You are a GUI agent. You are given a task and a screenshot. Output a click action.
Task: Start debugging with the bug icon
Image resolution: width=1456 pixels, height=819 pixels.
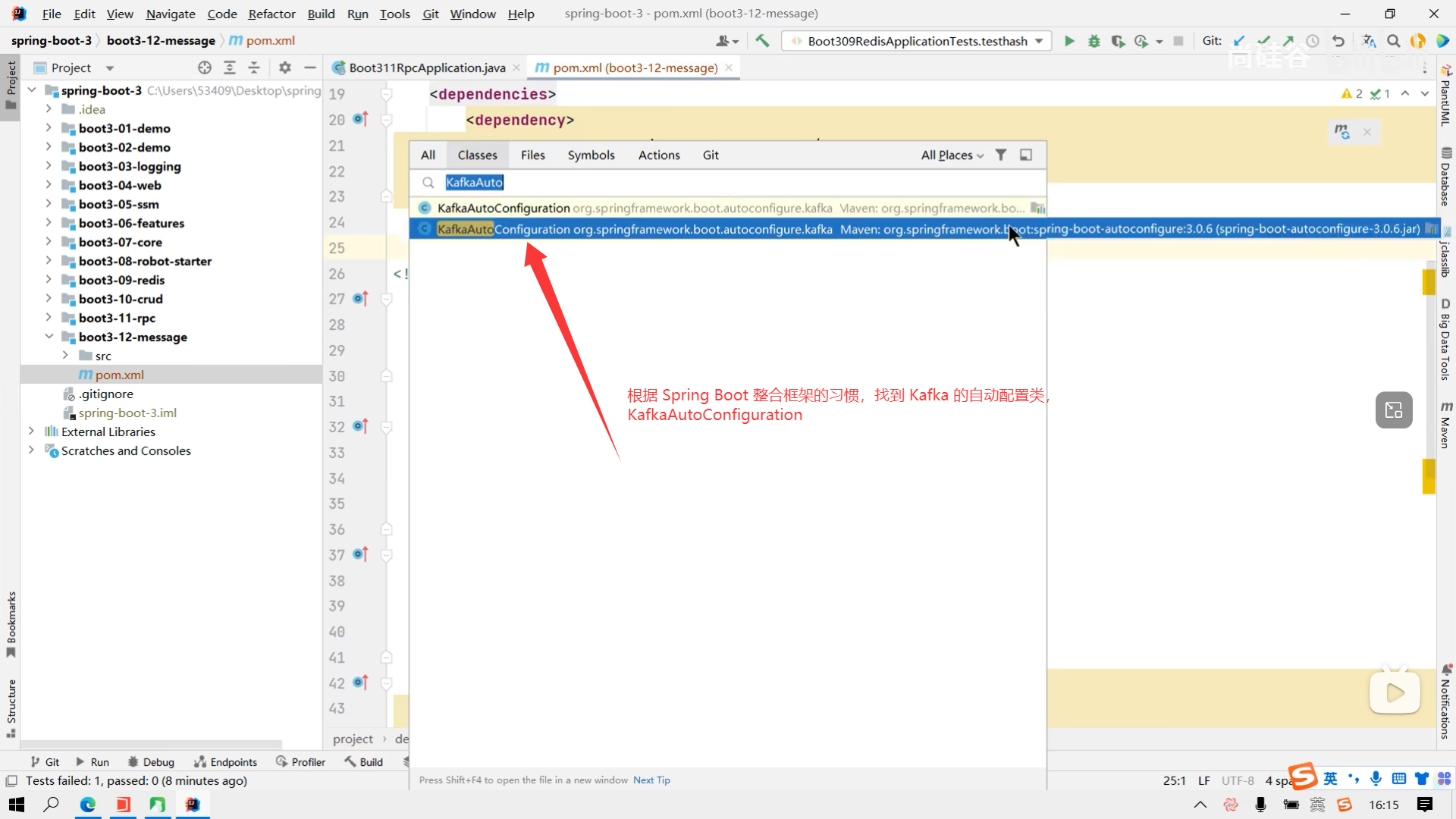tap(1094, 41)
